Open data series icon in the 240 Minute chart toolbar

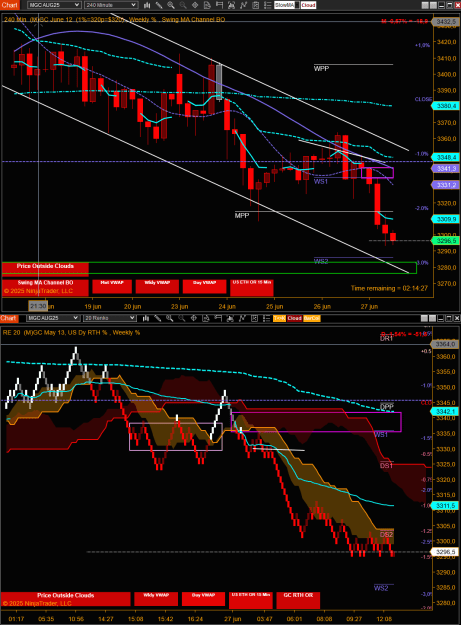pos(231,5)
